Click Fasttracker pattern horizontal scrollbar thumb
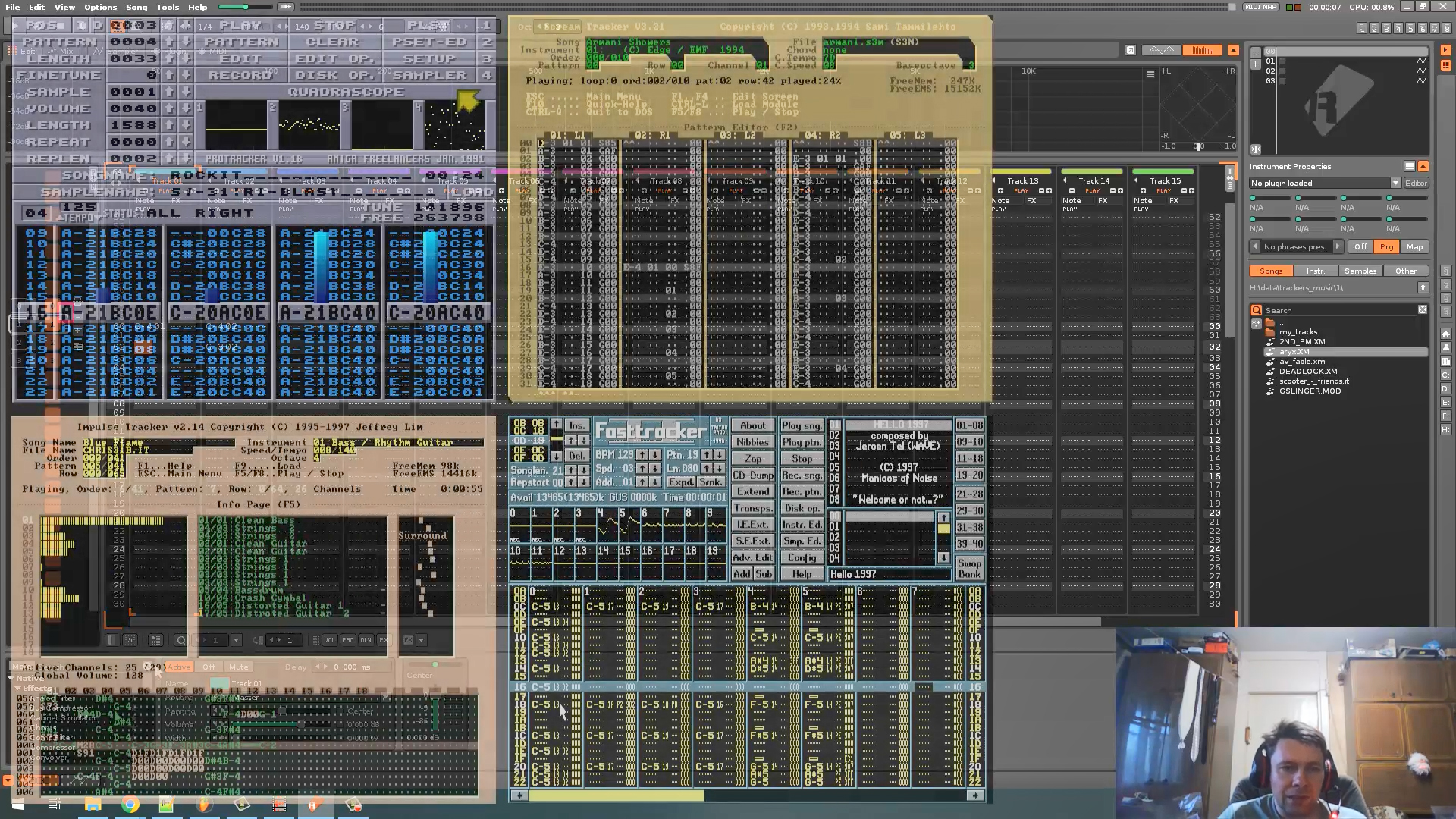The height and width of the screenshot is (819, 1456). (x=617, y=795)
